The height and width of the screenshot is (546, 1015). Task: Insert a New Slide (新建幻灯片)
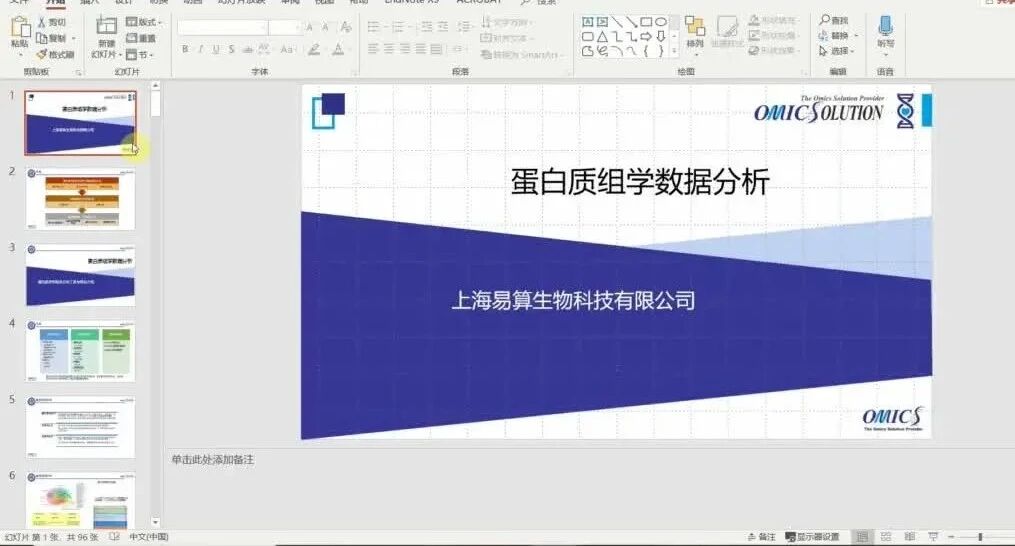point(106,37)
